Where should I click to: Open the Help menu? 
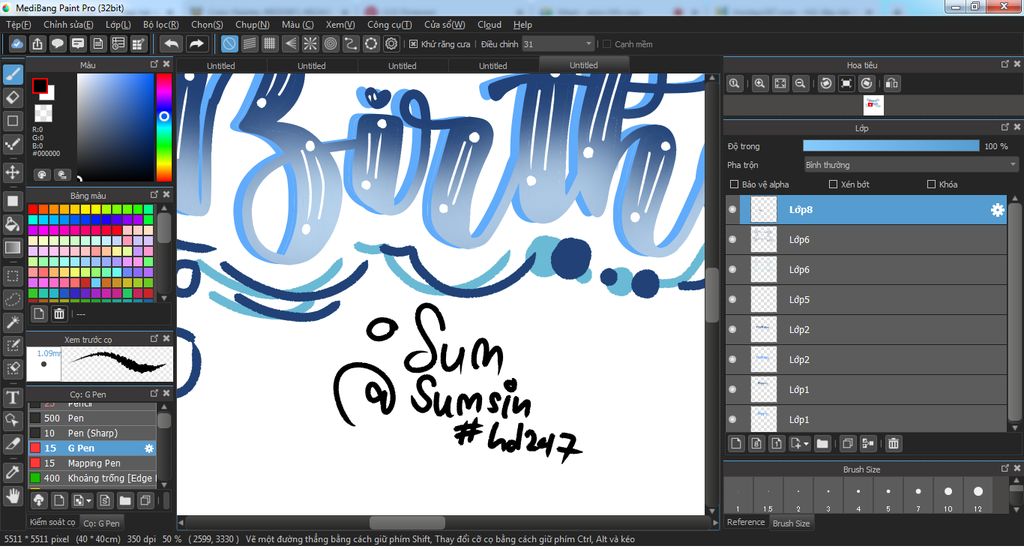522,25
